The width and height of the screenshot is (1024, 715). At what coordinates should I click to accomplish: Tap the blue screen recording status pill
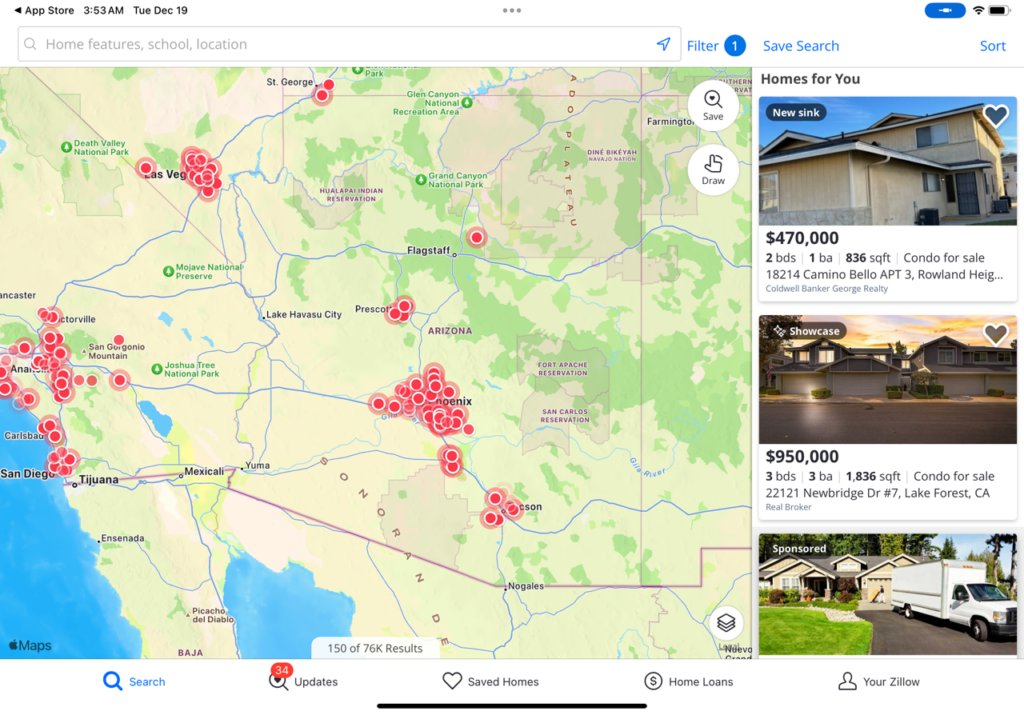point(945,10)
